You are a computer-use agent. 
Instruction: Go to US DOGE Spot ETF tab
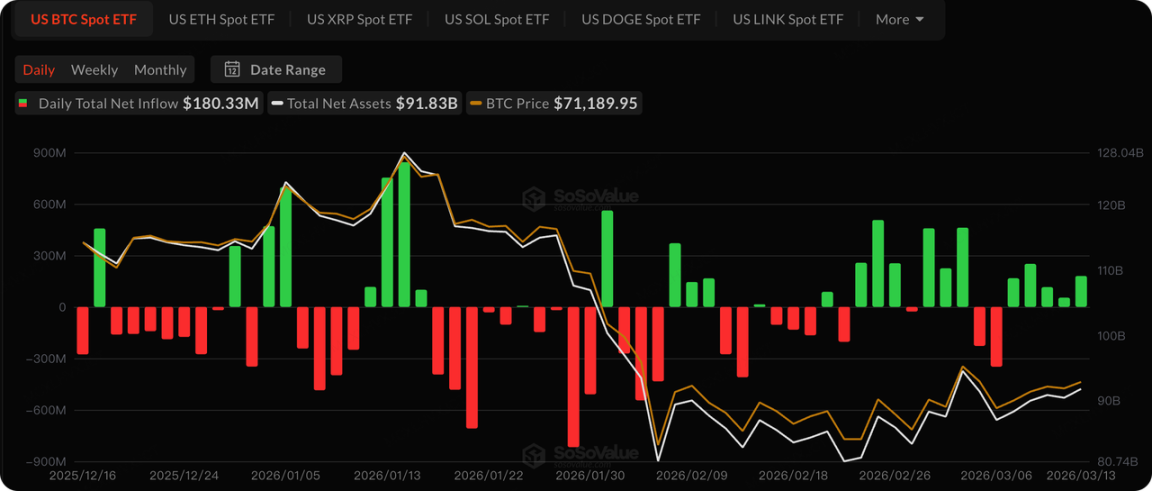pyautogui.click(x=641, y=19)
